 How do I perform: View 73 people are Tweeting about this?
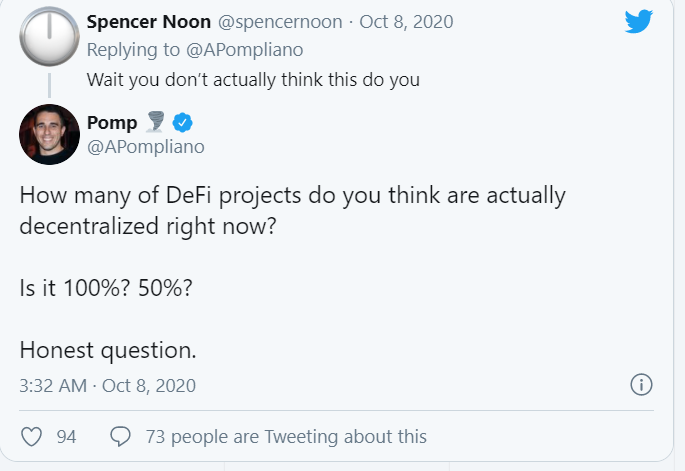coord(286,437)
